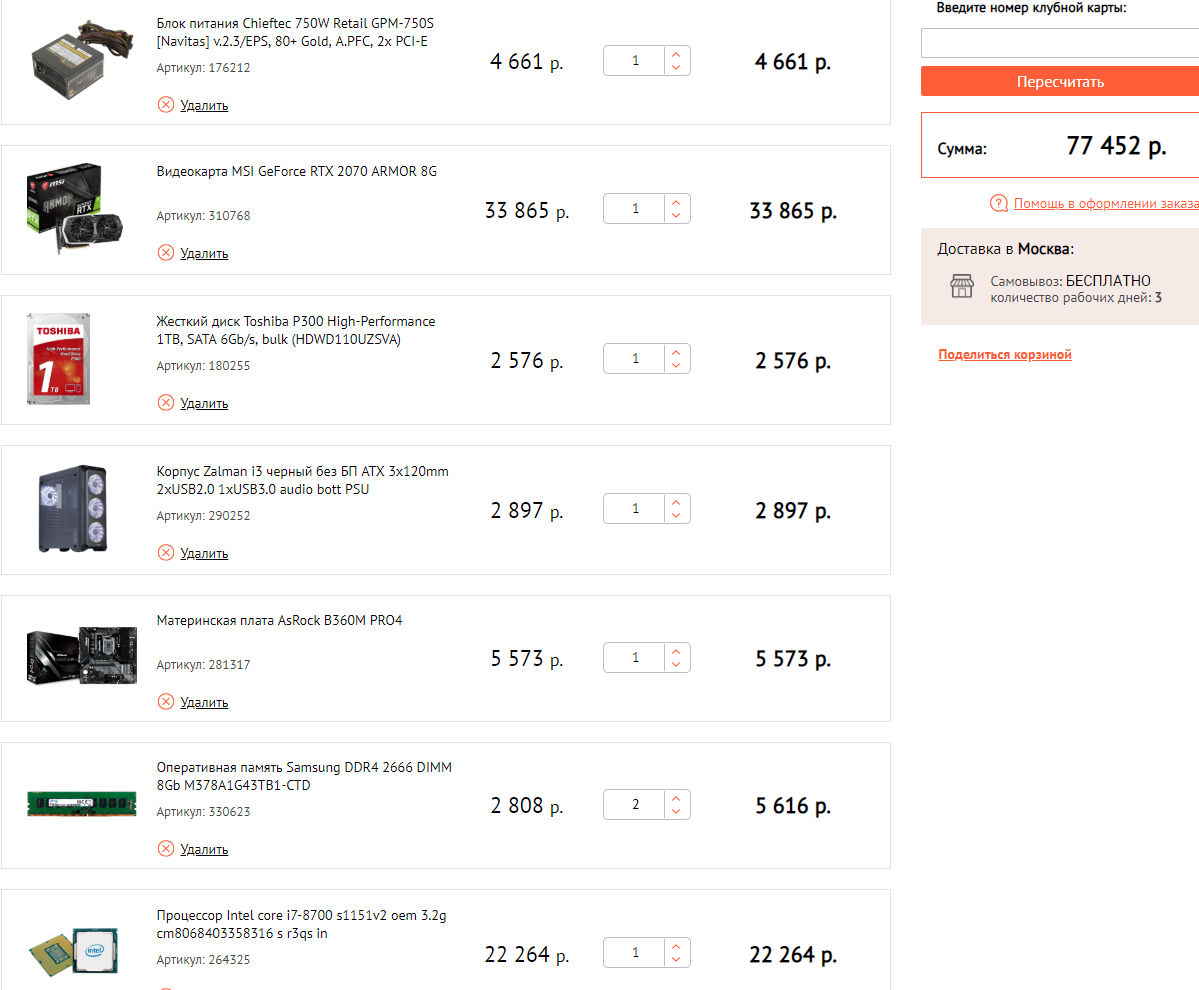
Task: Click the delete icon for Chieftec power supply
Action: pyautogui.click(x=166, y=104)
